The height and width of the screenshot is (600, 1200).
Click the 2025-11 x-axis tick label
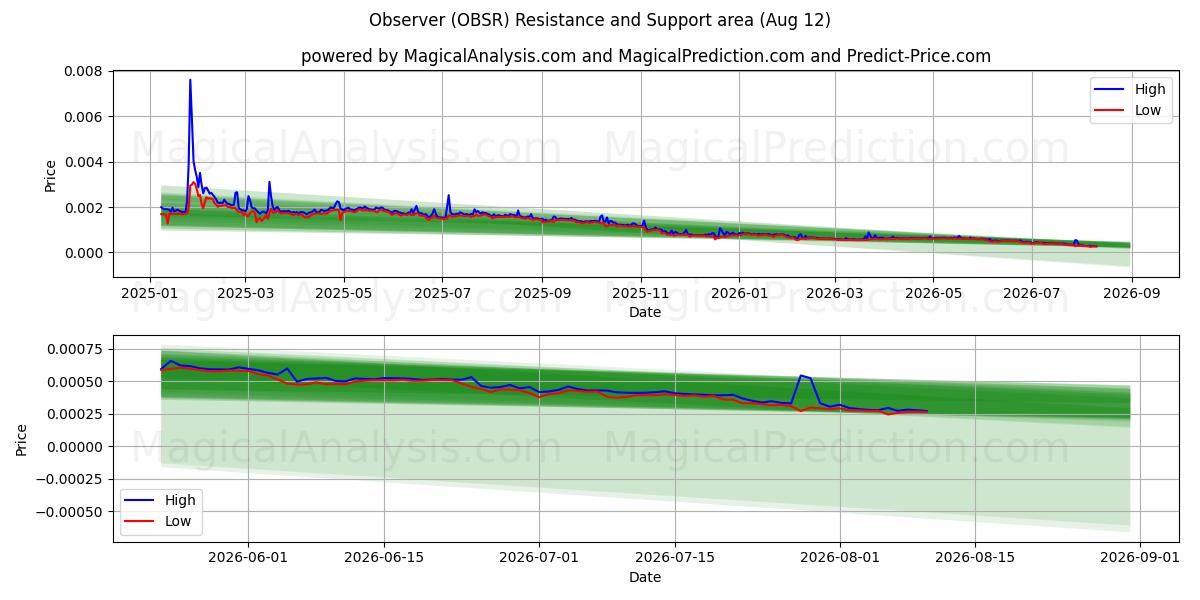(641, 293)
